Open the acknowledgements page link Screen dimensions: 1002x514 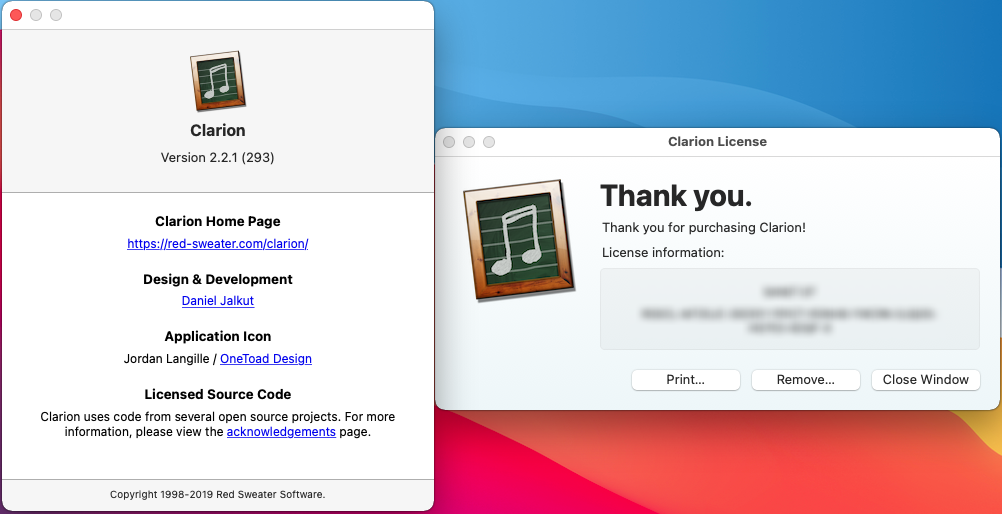click(281, 432)
